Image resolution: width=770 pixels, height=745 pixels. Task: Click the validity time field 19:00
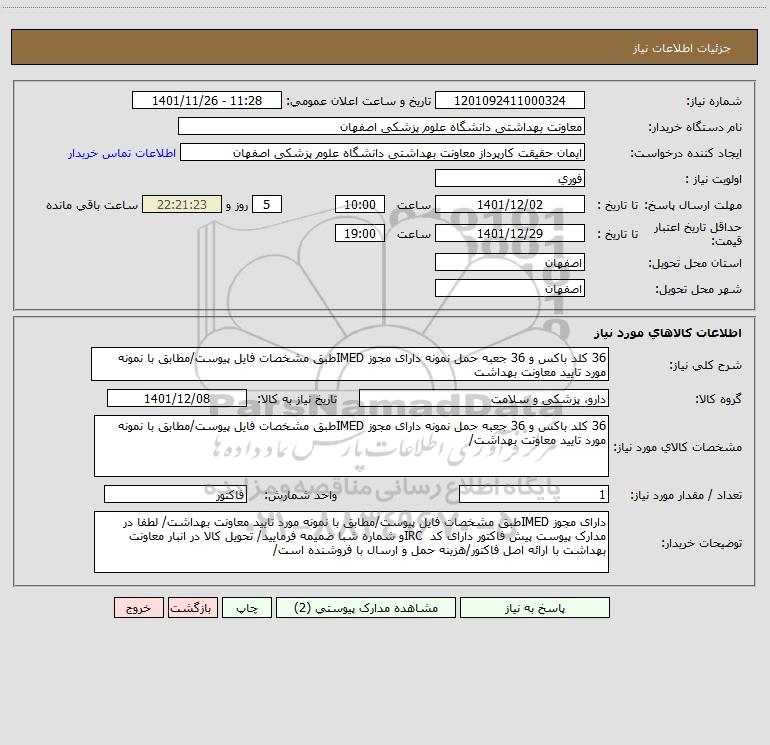(x=359, y=233)
